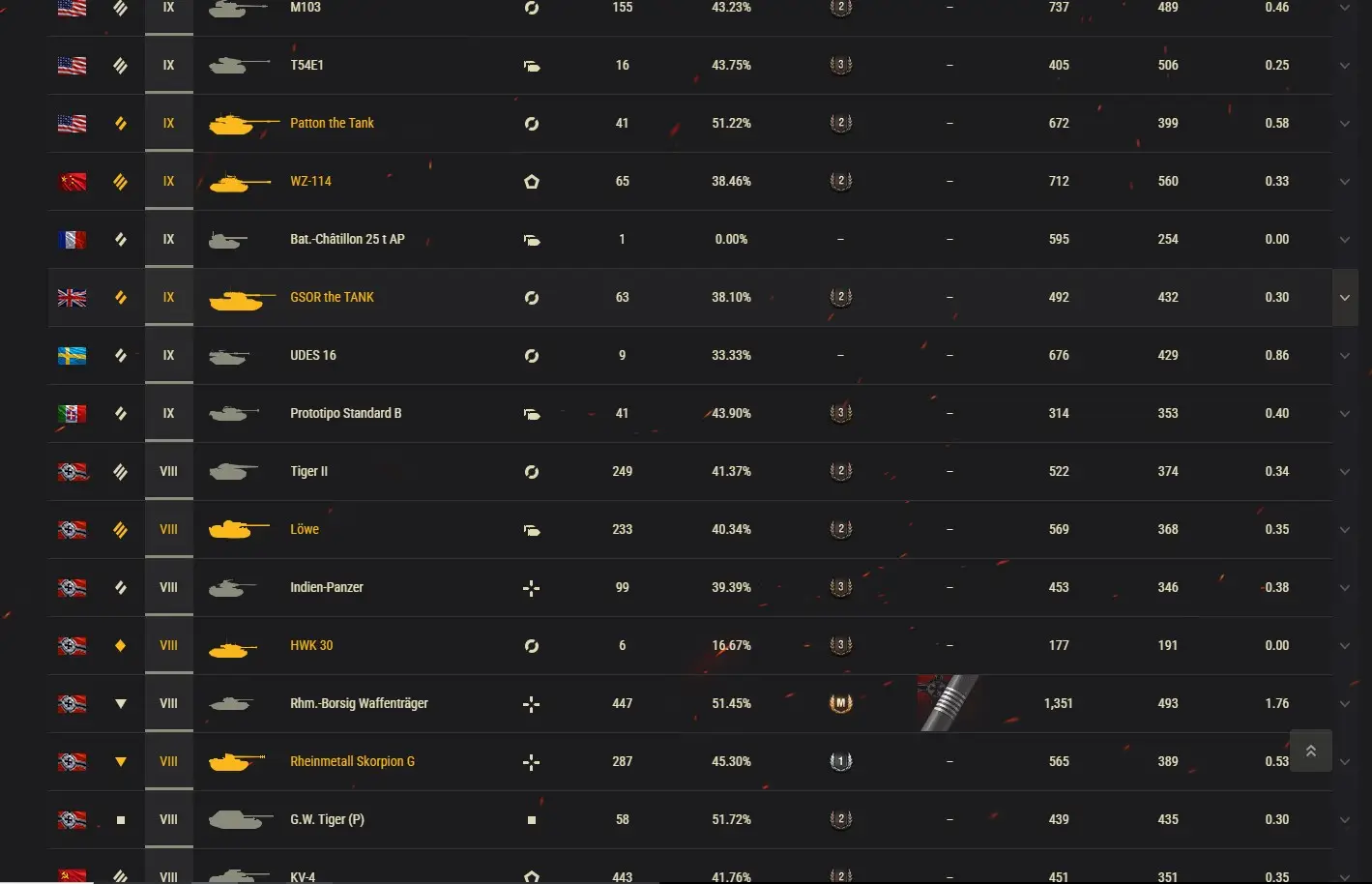Click the gun mark icon on Rhm.-Borsig row
Screen dimensions: 1372x884
(948, 703)
